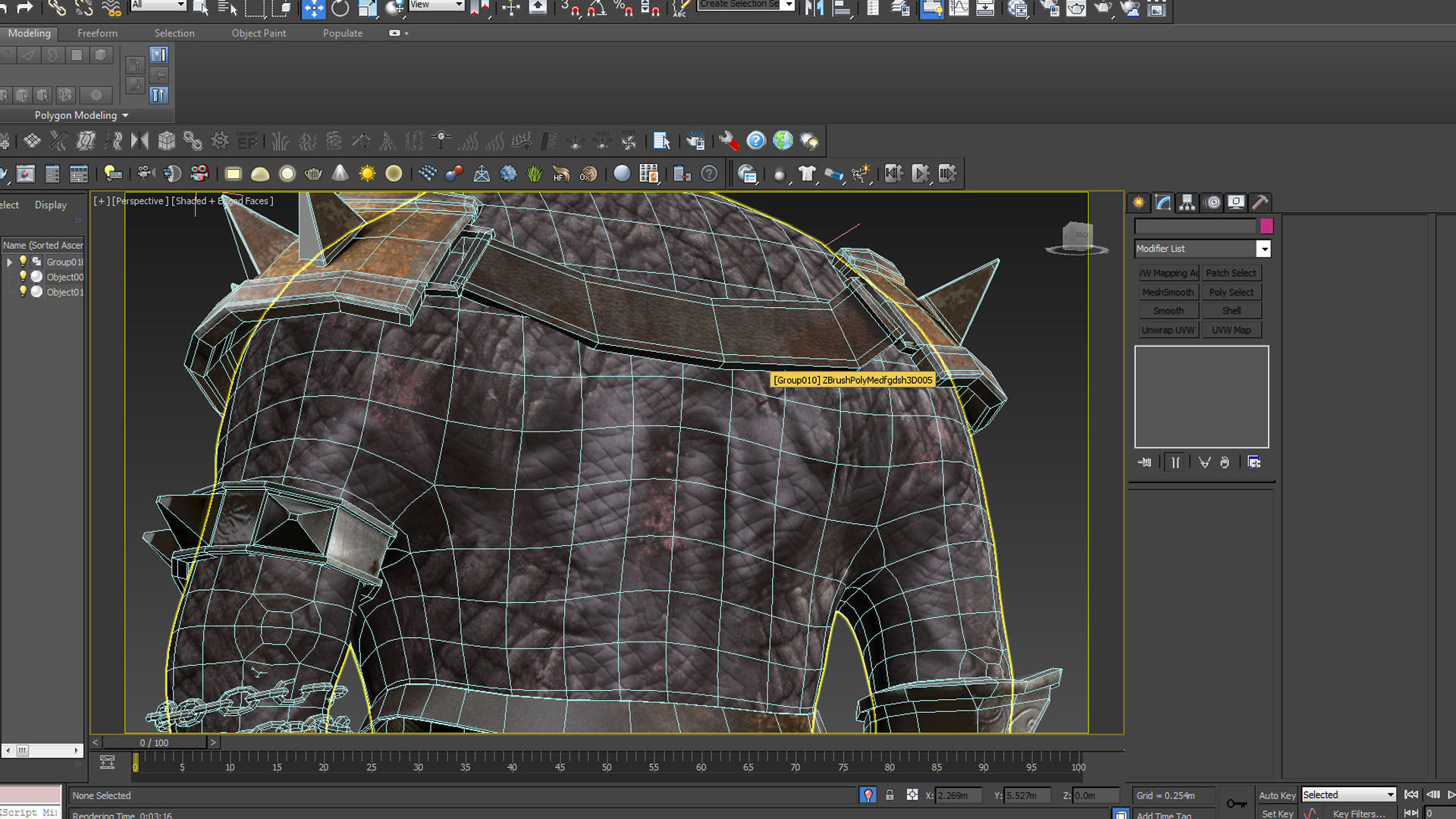Viewport: 1456px width, 819px height.
Task: Click the Align tool icon
Action: [842, 8]
